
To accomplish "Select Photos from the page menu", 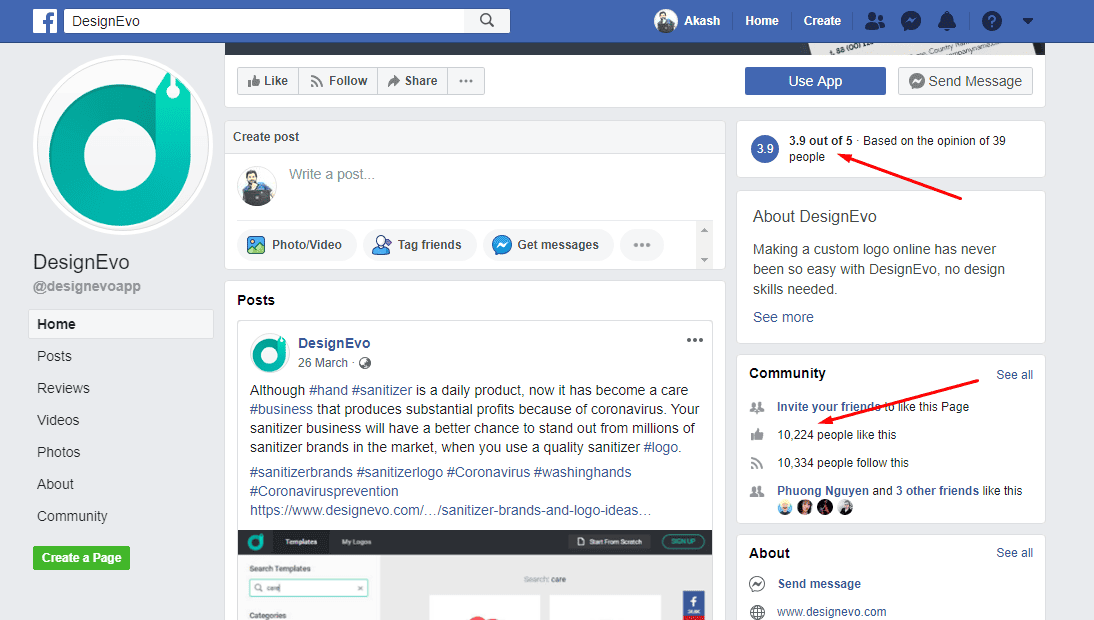I will click(x=58, y=452).
